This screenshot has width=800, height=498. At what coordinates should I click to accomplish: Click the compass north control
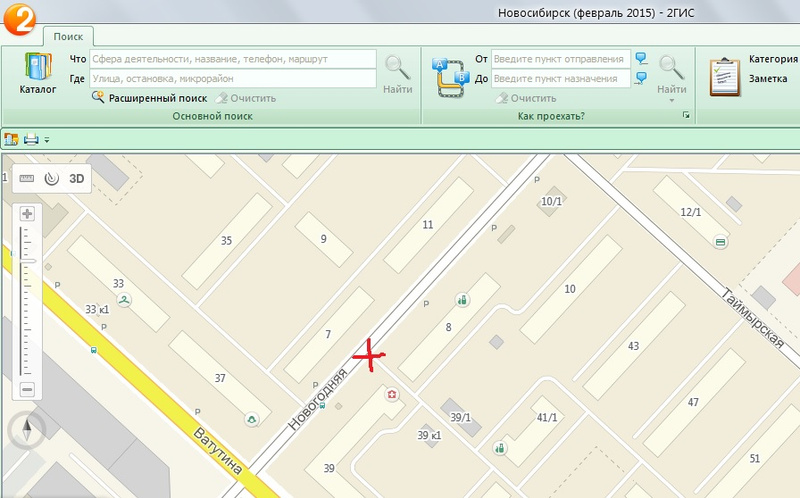pyautogui.click(x=27, y=430)
